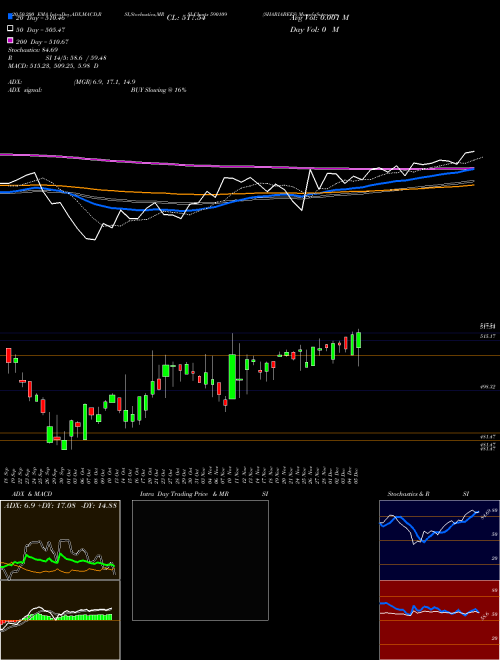
Task: Click the blue 20 Day legend swatch
Action: click(11, 17)
